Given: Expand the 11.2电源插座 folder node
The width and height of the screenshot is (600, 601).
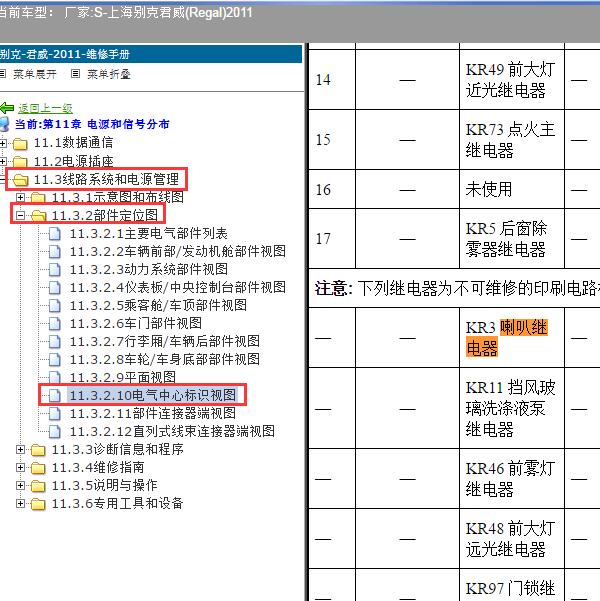Looking at the screenshot, I should (3, 161).
